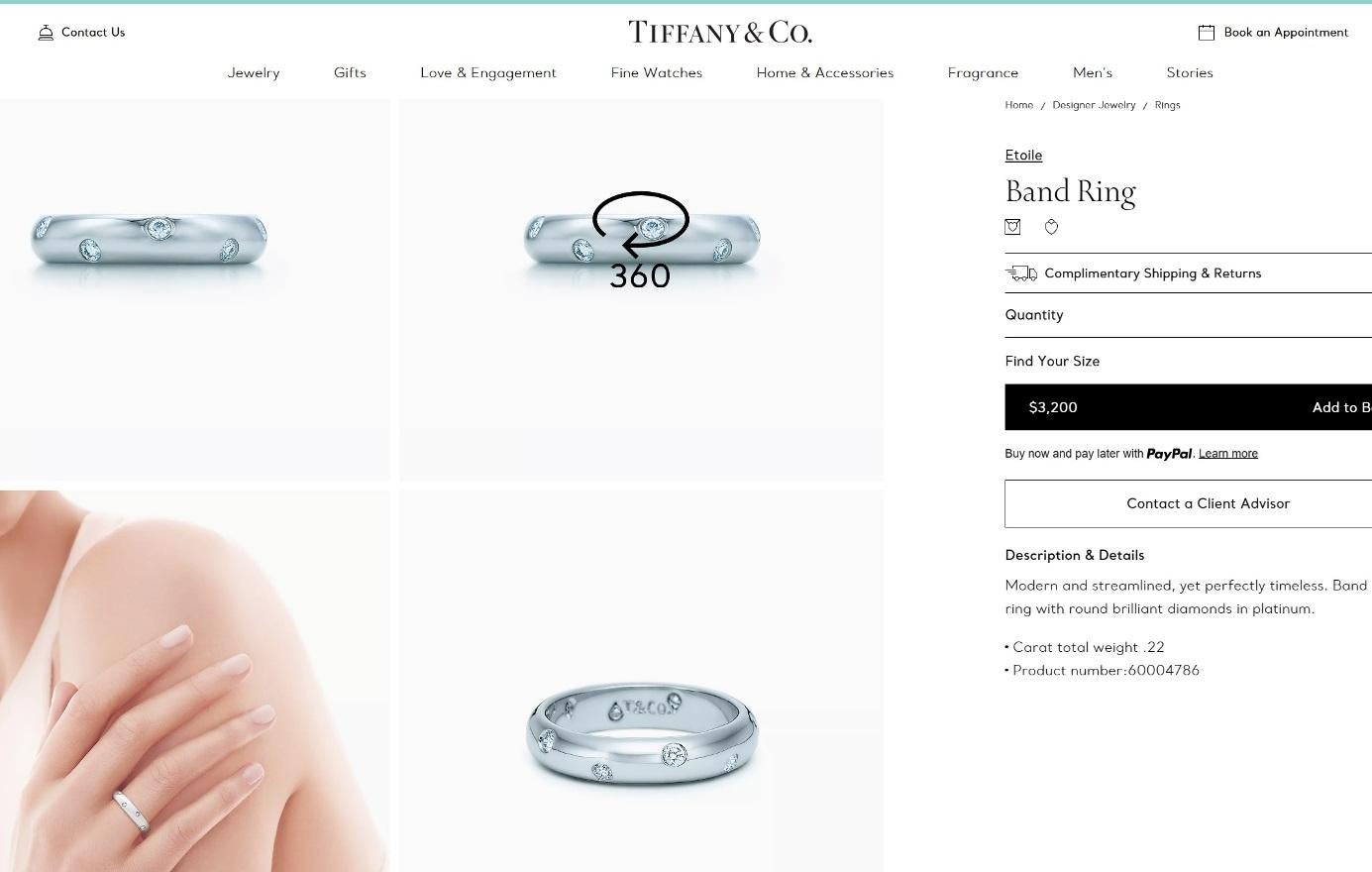This screenshot has height=872, width=1372.
Task: Open the Jewelry menu
Action: (254, 72)
